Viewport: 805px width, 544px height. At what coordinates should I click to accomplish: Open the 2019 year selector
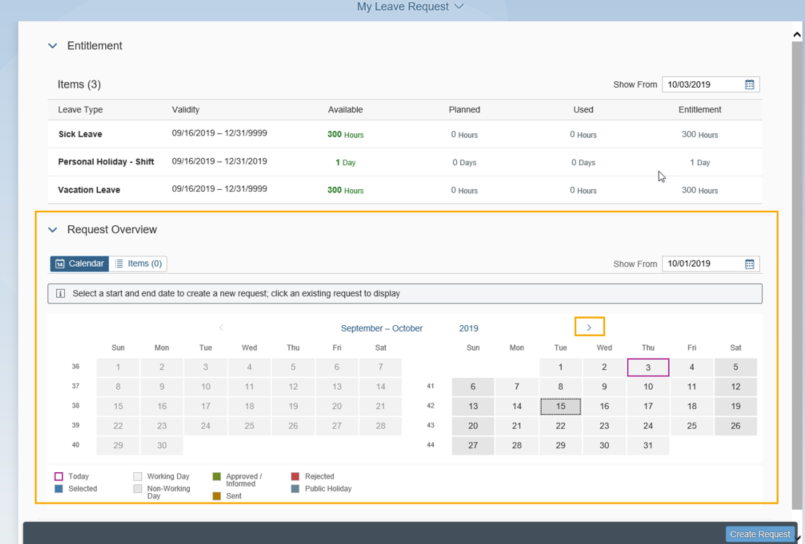tap(469, 328)
